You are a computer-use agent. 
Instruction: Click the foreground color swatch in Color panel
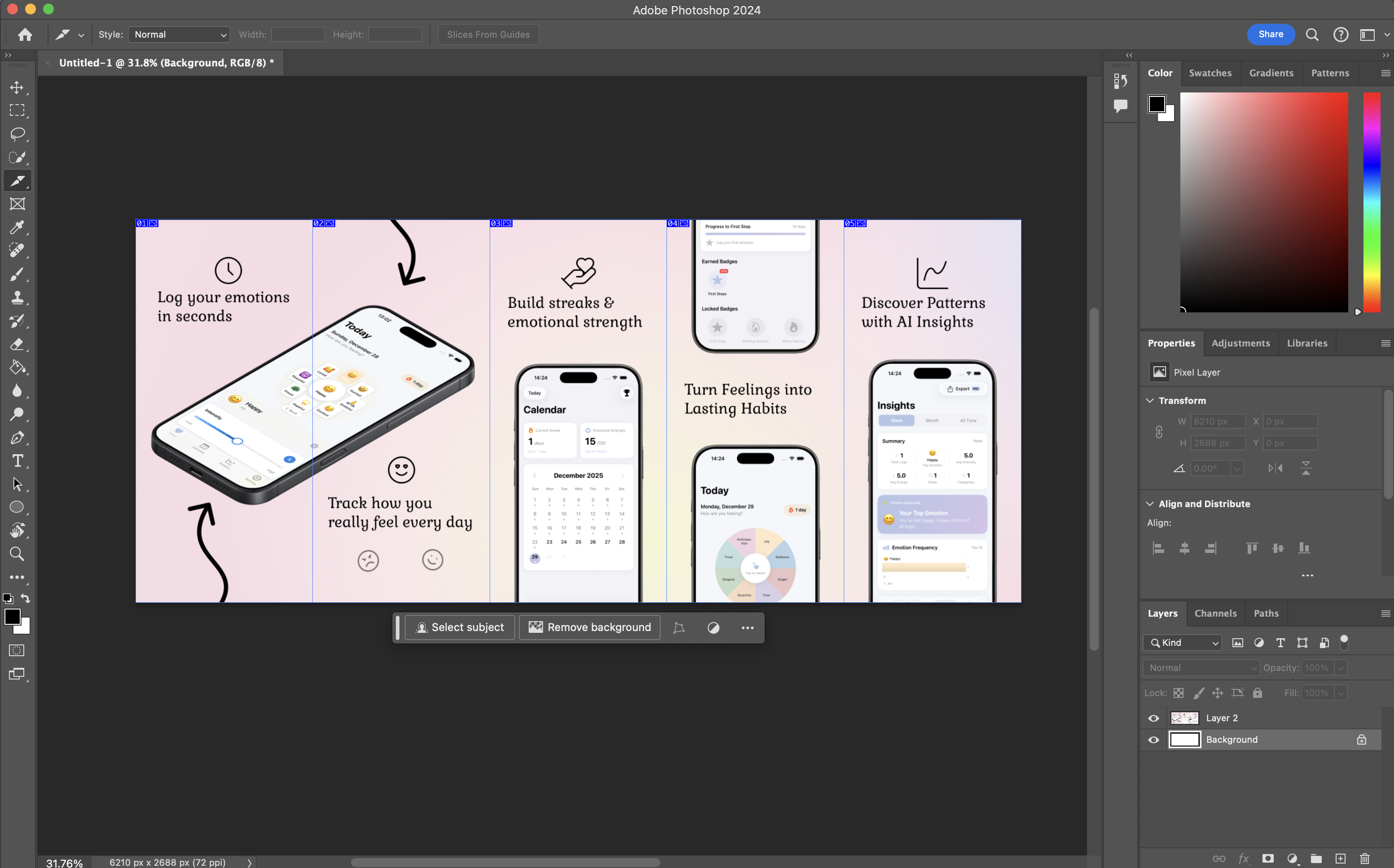(x=1157, y=105)
